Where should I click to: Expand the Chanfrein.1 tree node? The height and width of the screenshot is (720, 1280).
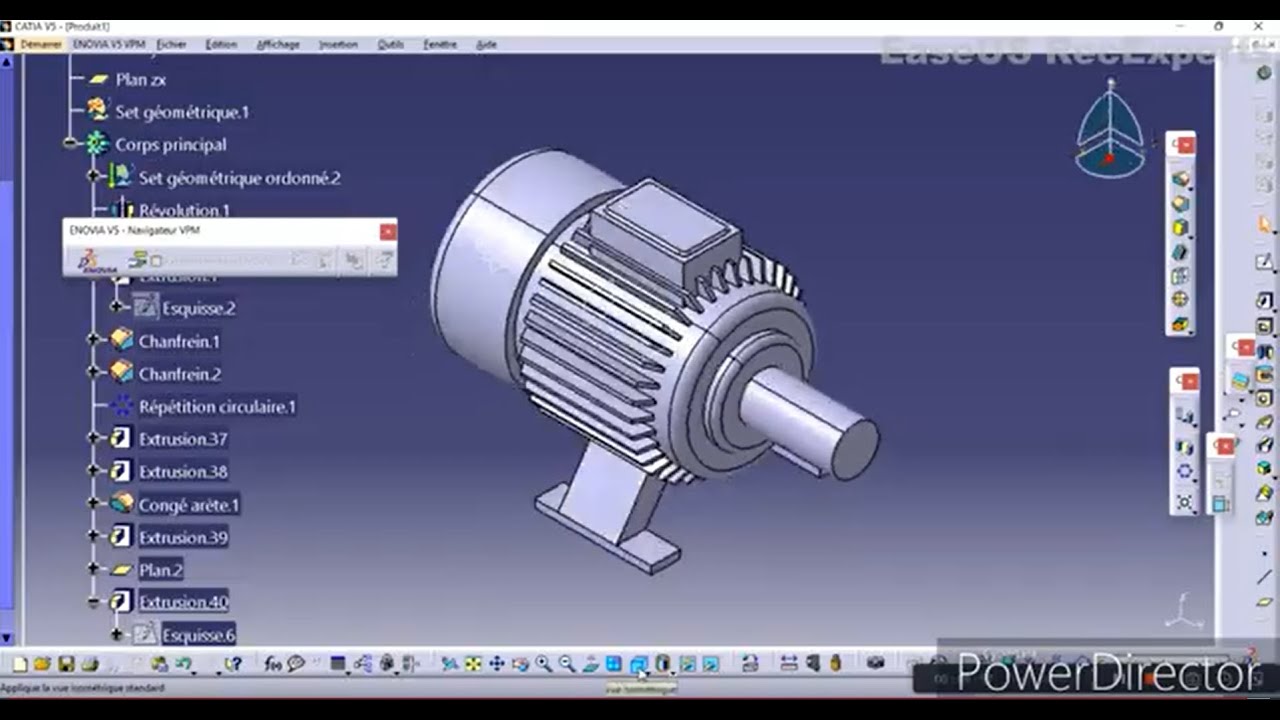click(x=93, y=341)
